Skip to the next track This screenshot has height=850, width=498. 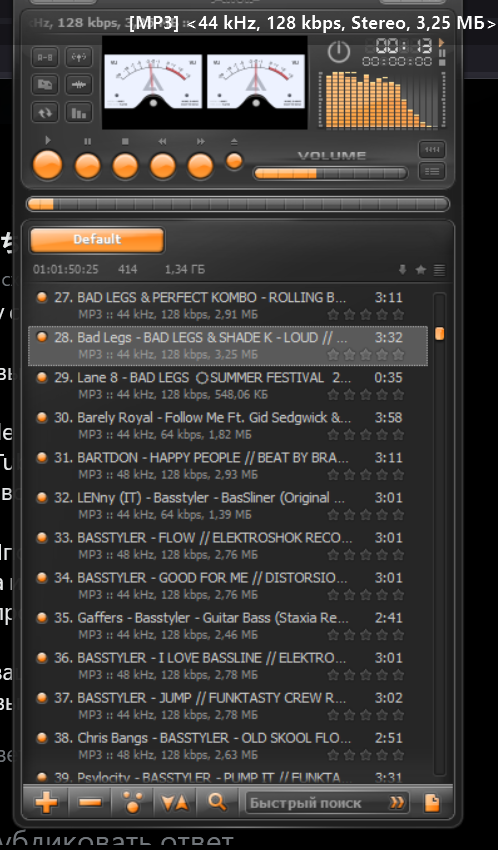[x=201, y=166]
